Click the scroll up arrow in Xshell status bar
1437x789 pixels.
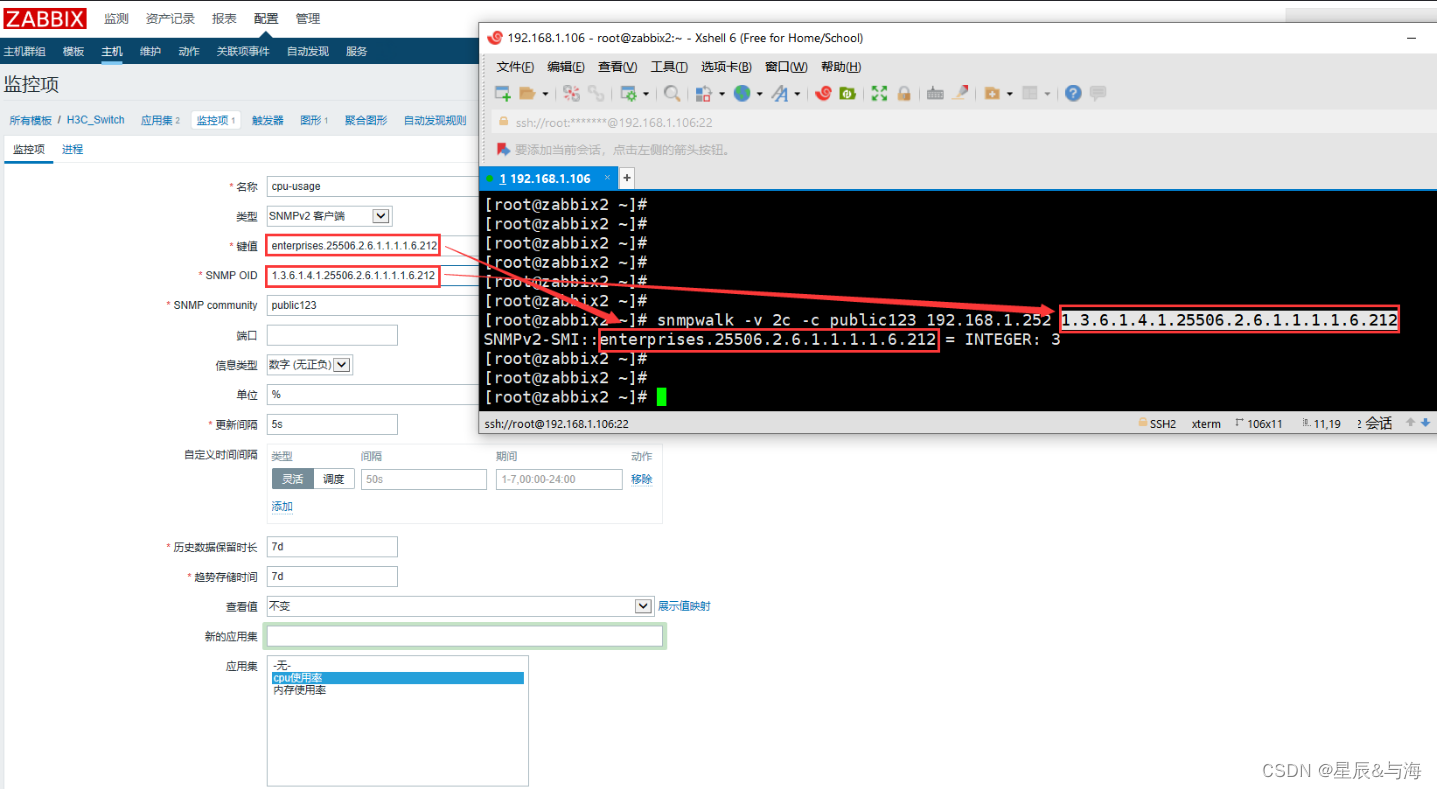click(1411, 423)
